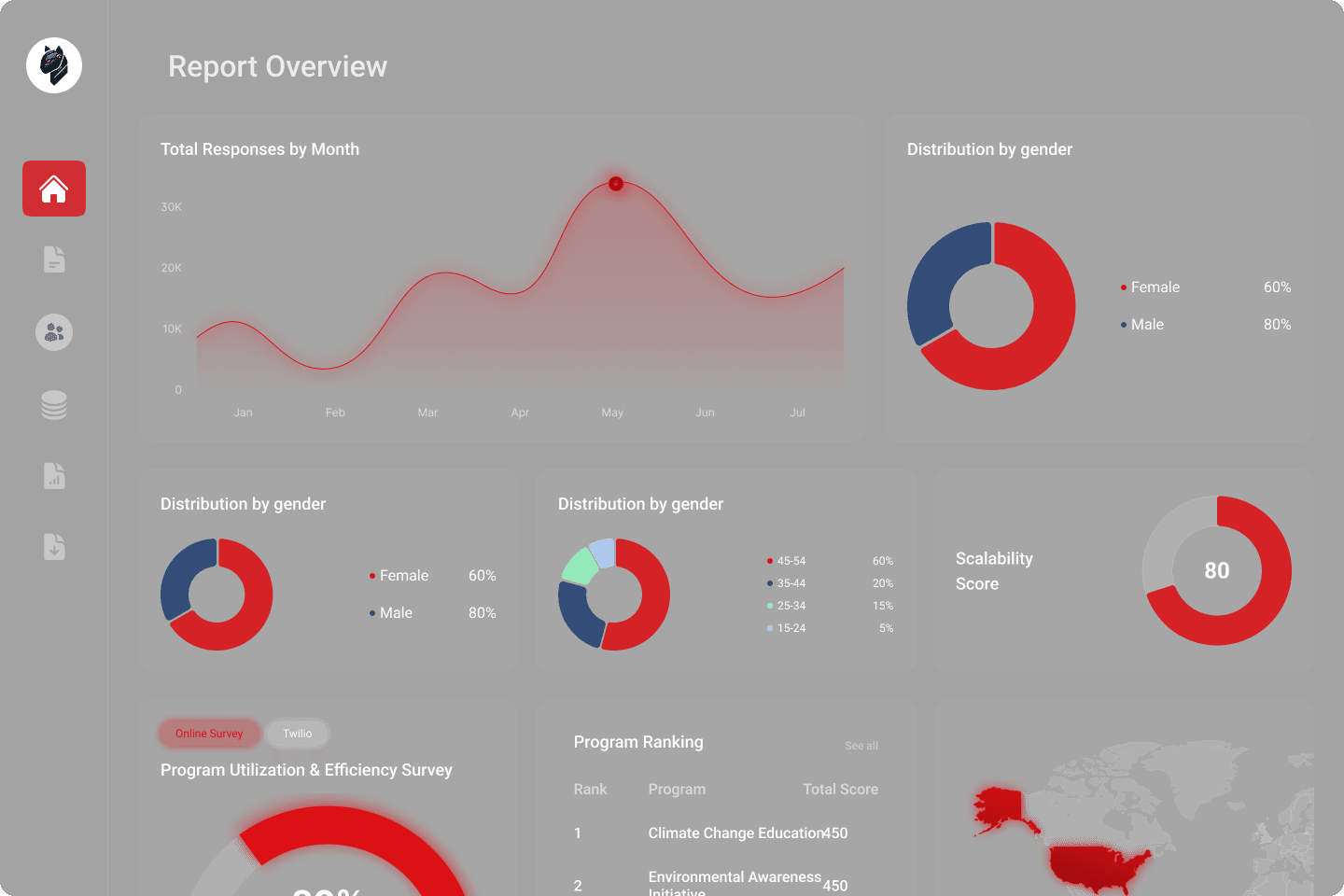Click the USA region on the map
Image resolution: width=1344 pixels, height=896 pixels.
(x=1101, y=866)
